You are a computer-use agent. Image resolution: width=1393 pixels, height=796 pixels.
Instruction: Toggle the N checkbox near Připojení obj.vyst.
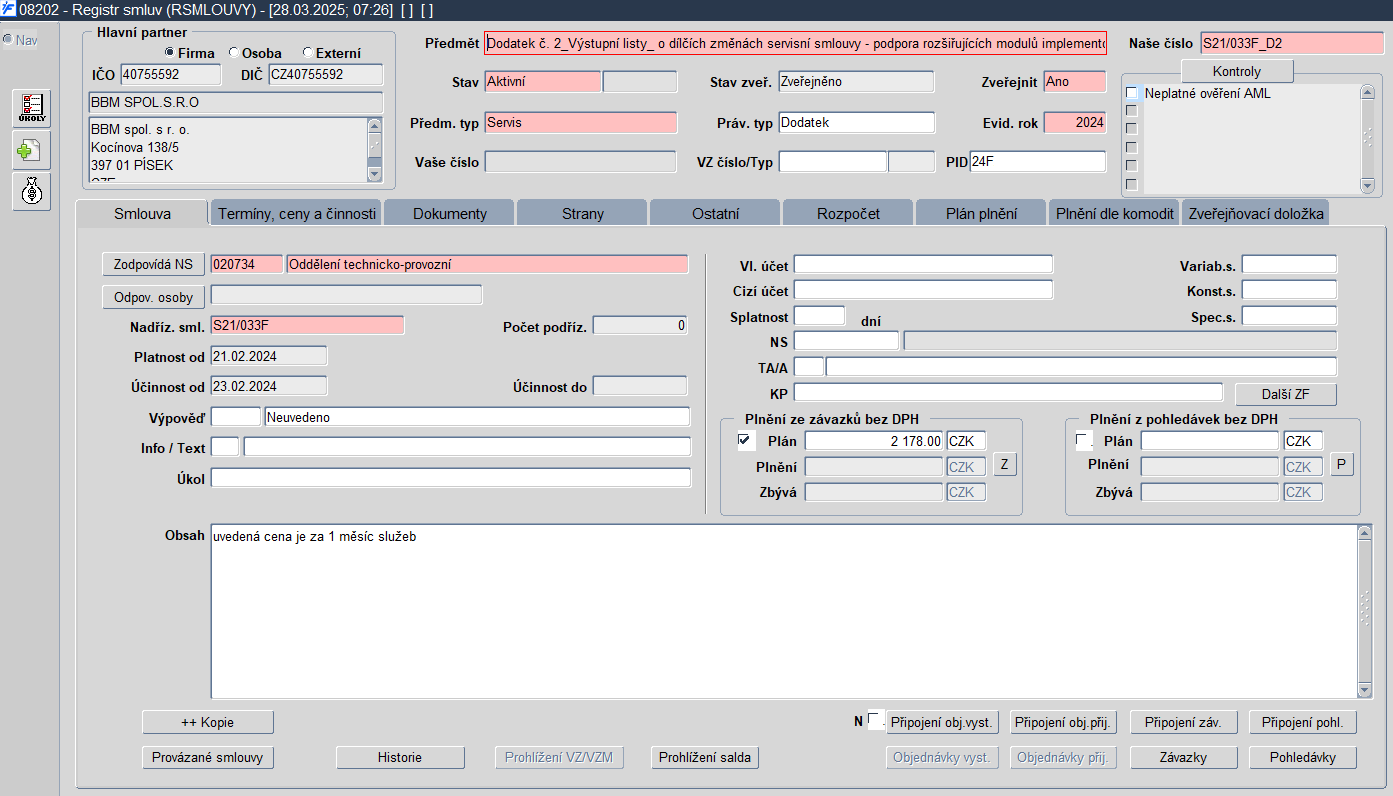(875, 720)
